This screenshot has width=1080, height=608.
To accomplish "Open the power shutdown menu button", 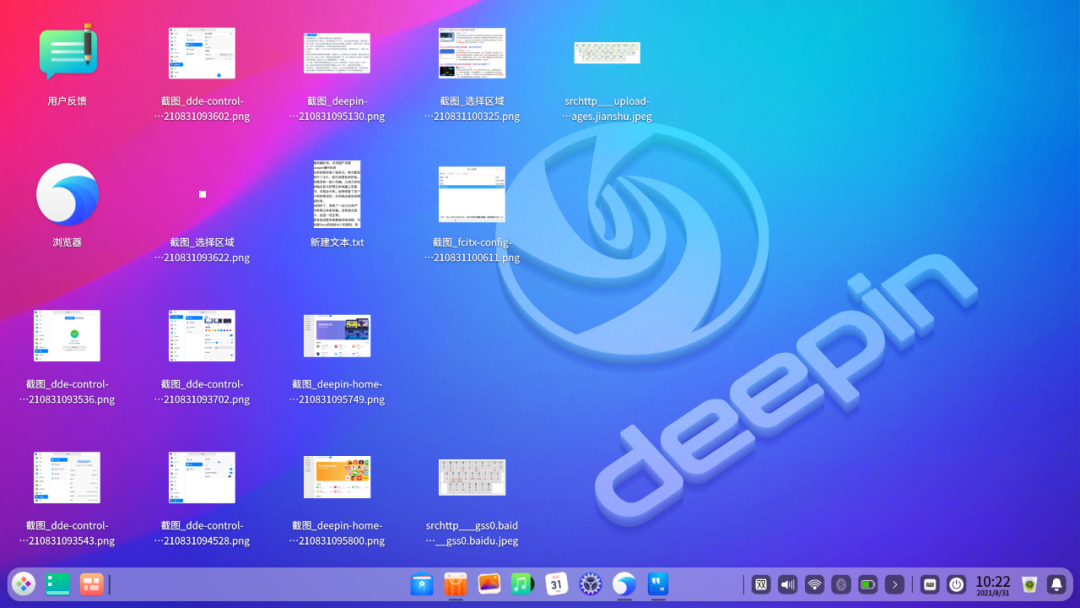I will click(957, 584).
